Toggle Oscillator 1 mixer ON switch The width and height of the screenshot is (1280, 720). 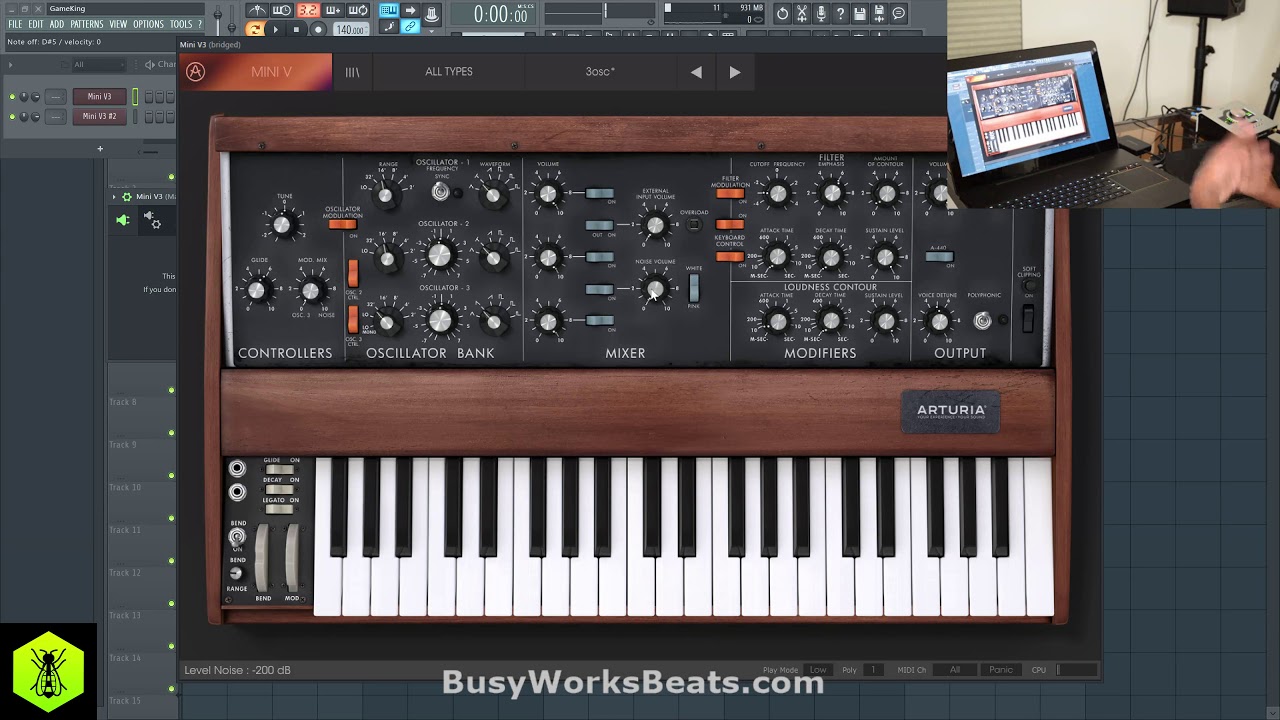tap(599, 193)
